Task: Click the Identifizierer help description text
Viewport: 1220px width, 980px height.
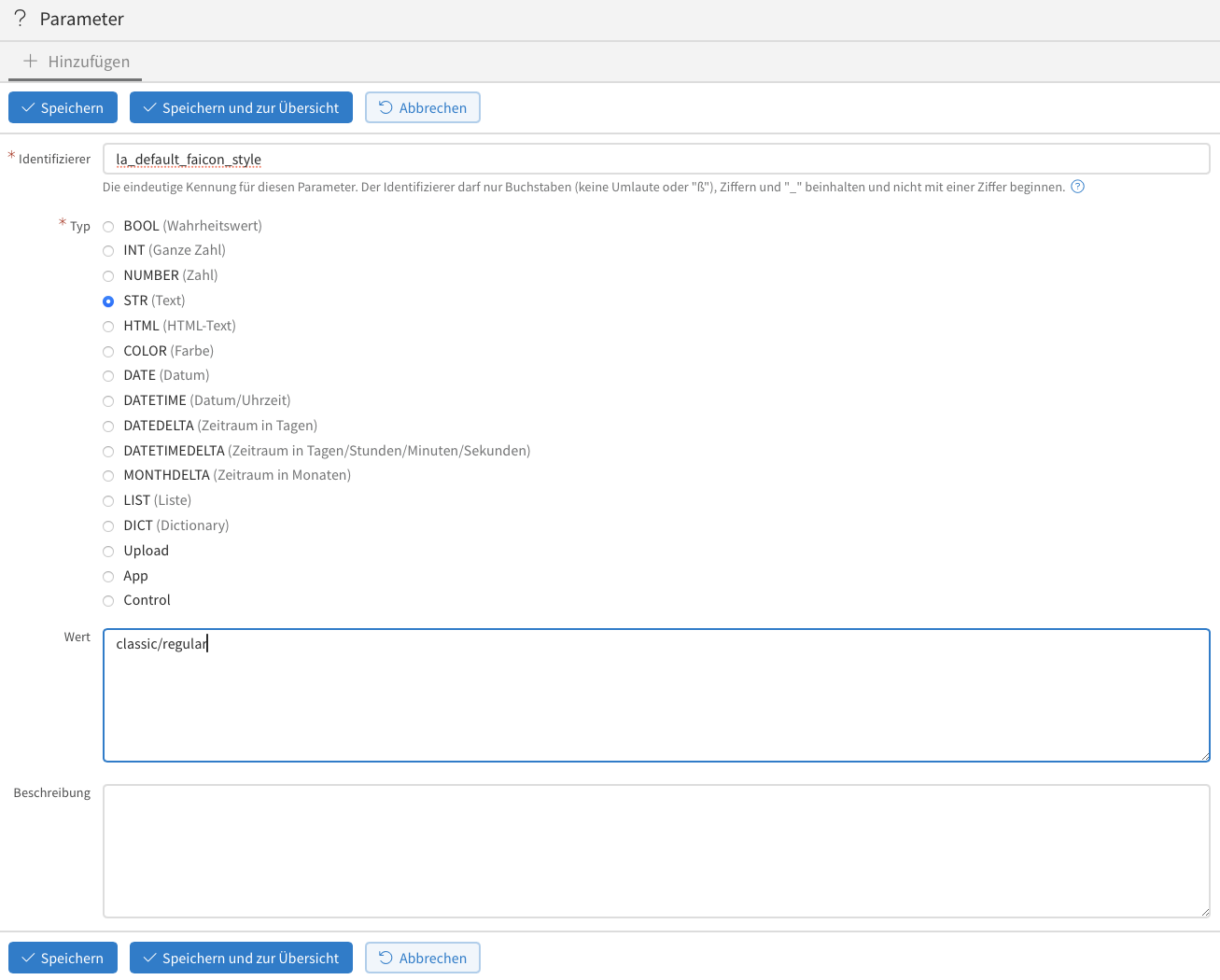Action: click(x=583, y=187)
